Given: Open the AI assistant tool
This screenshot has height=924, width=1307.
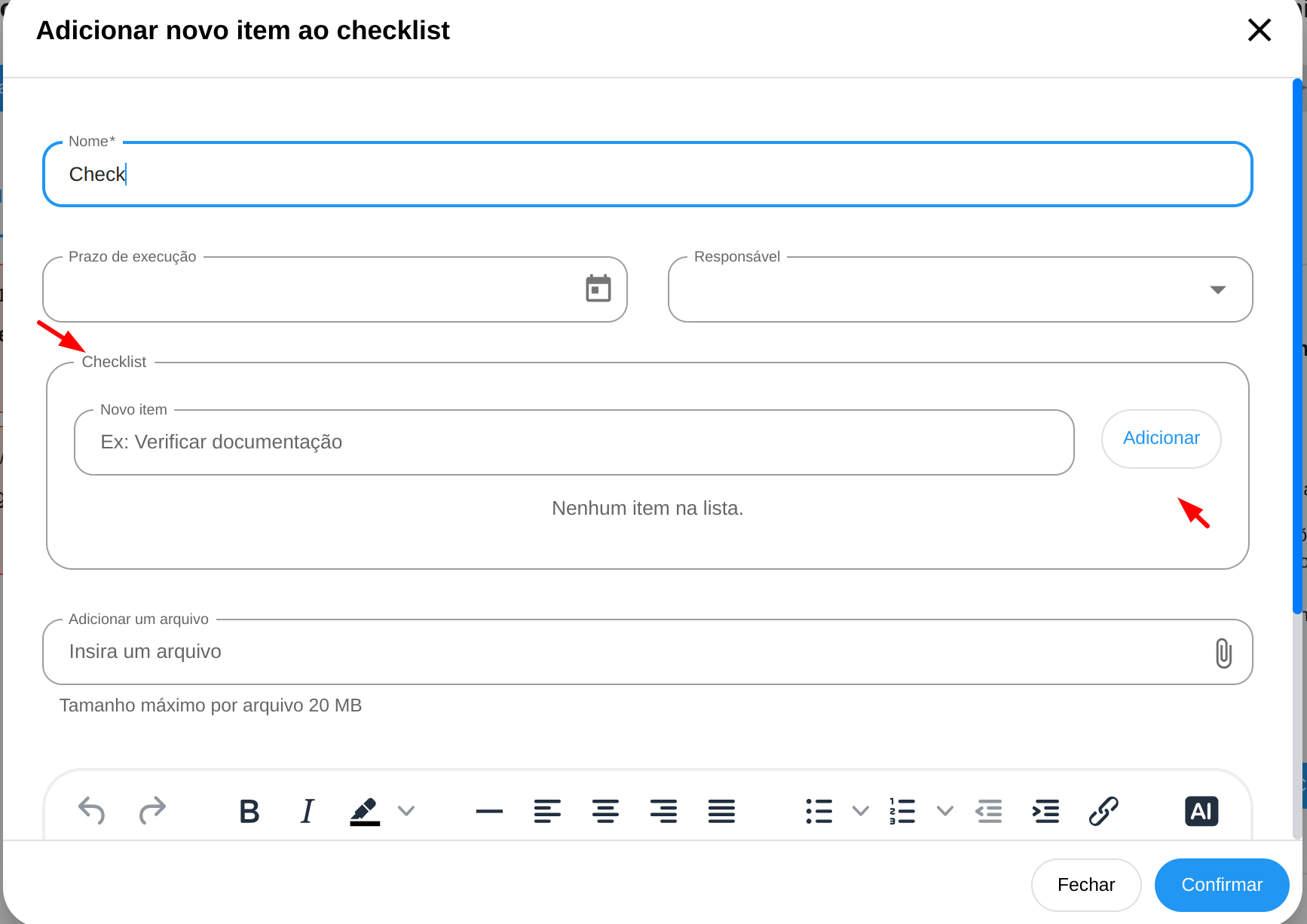Looking at the screenshot, I should 1201,812.
